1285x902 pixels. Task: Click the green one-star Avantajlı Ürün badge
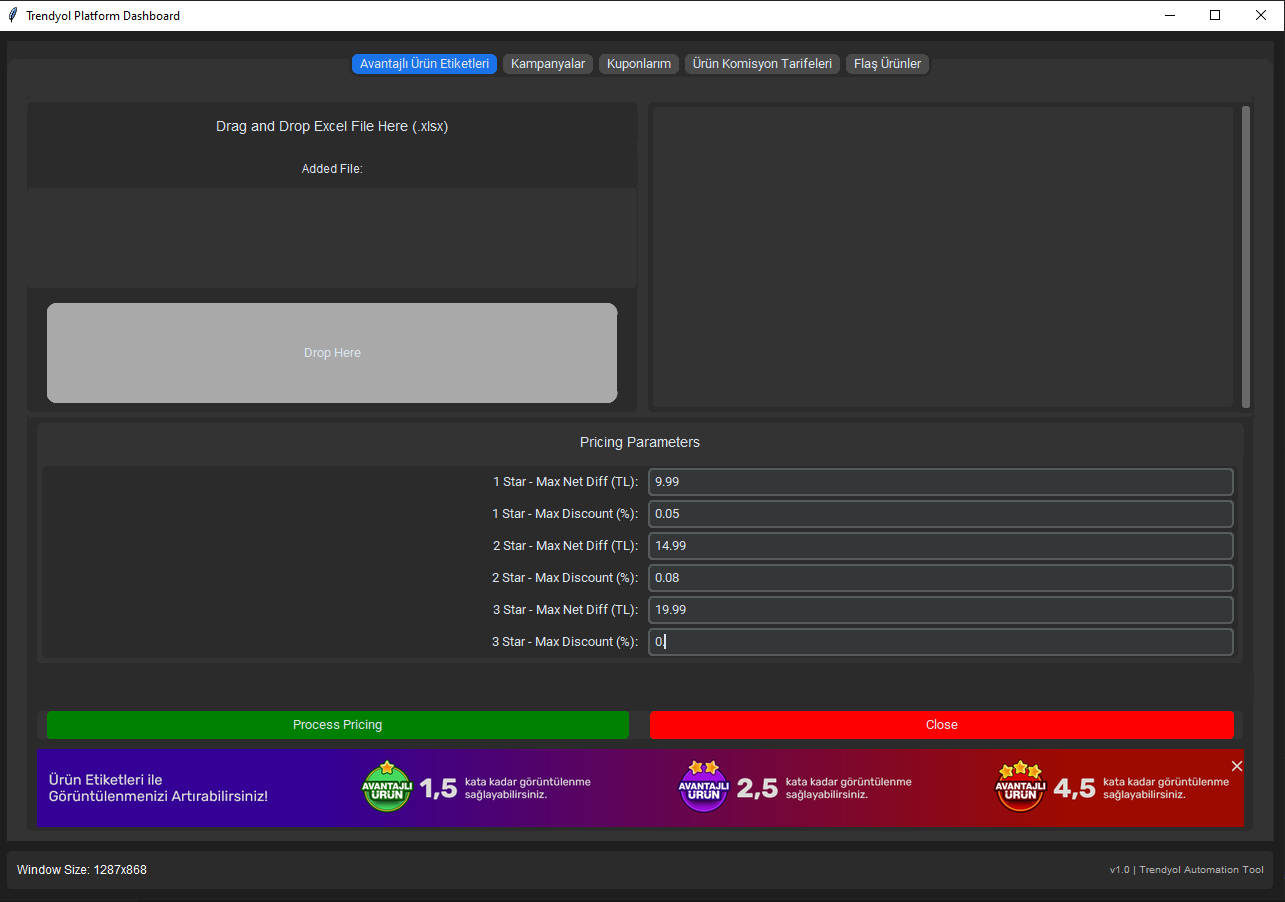[386, 787]
